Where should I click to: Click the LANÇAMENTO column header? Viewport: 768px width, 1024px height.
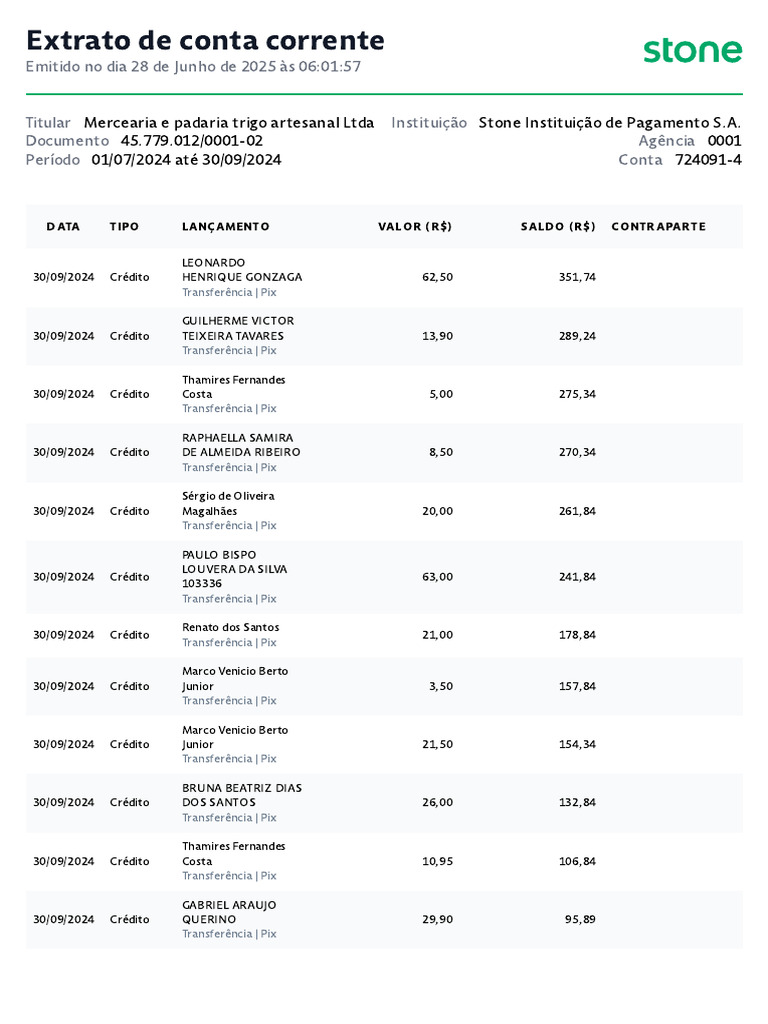[225, 227]
